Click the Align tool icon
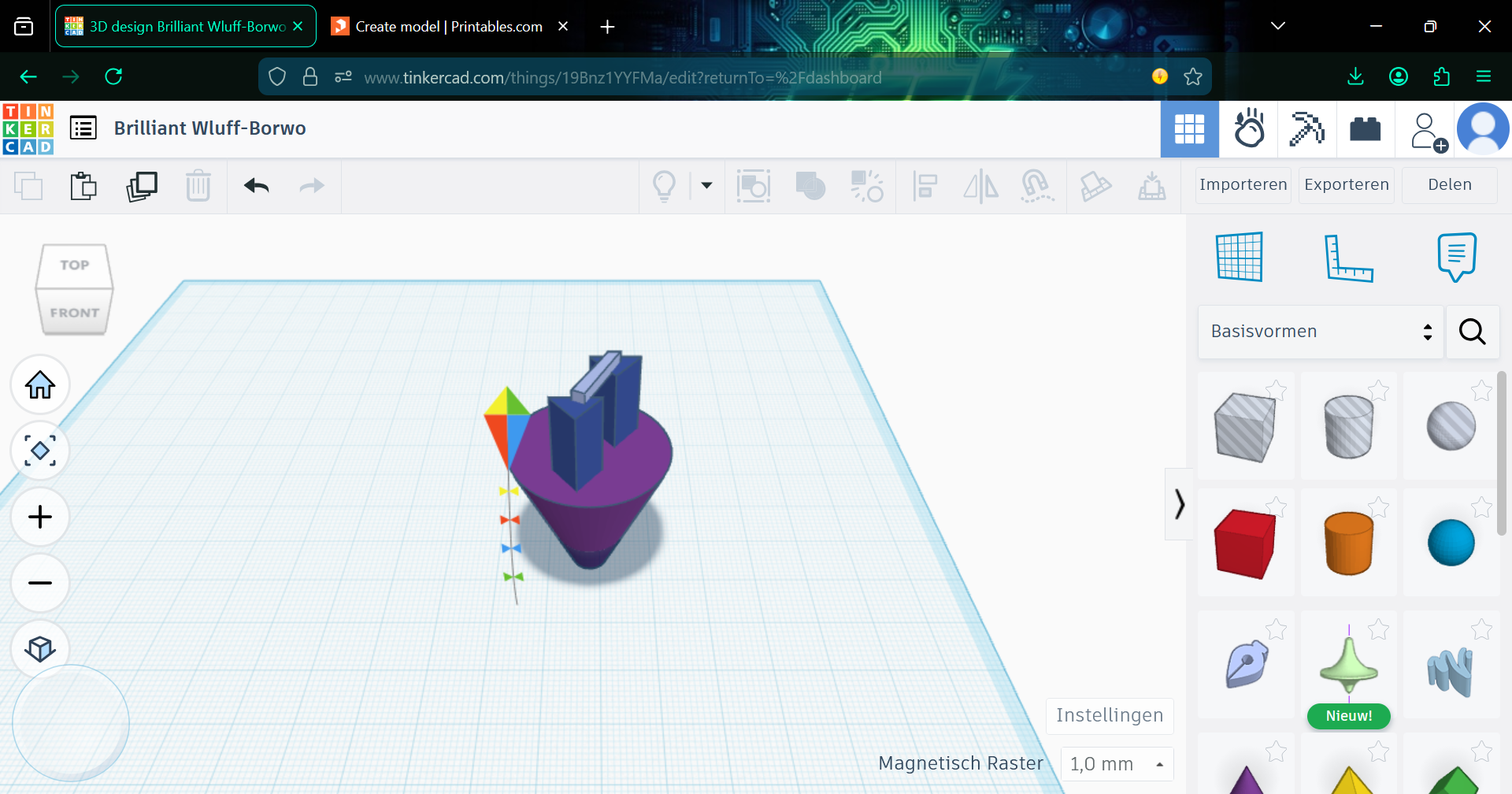 (925, 187)
